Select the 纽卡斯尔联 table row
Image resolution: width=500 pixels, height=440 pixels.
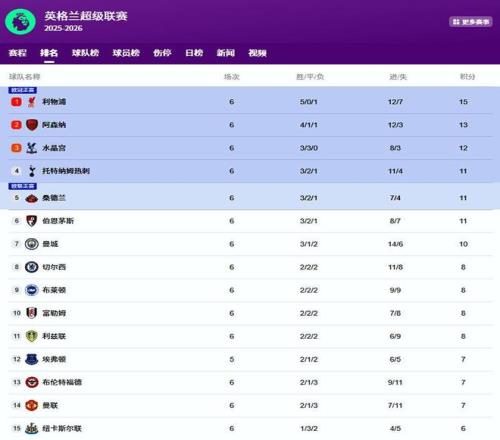[250, 428]
